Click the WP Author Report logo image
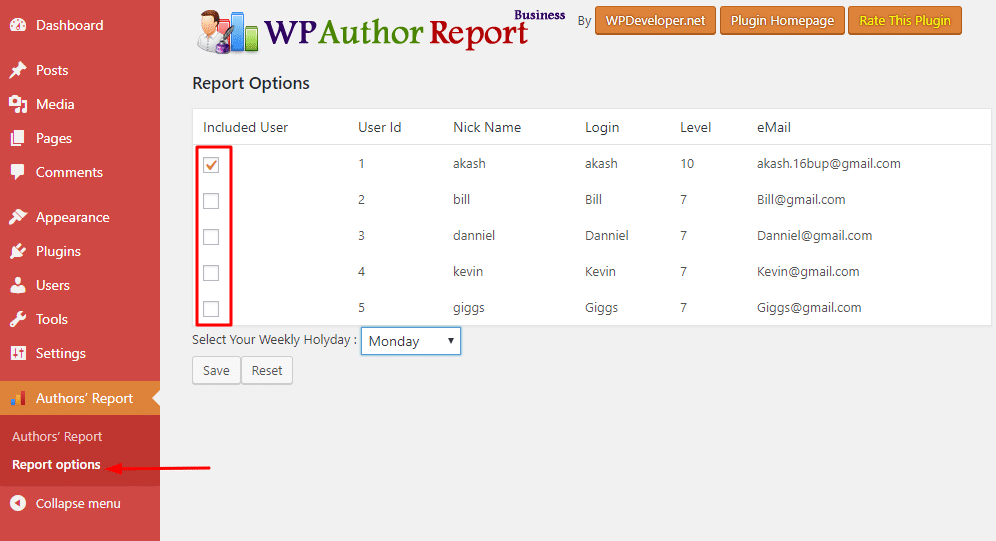 [380, 30]
